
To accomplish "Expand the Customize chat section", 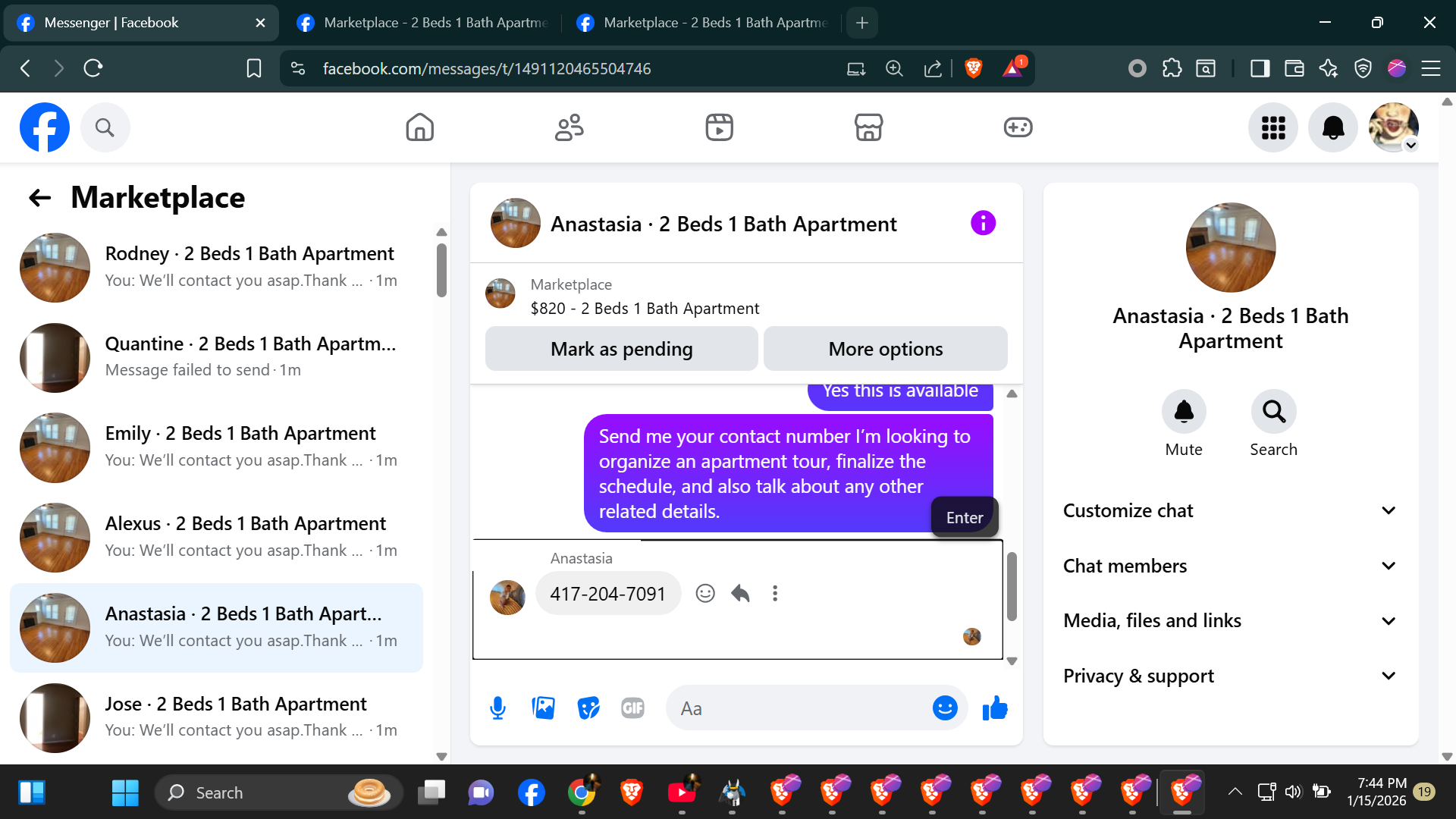I will click(1230, 510).
